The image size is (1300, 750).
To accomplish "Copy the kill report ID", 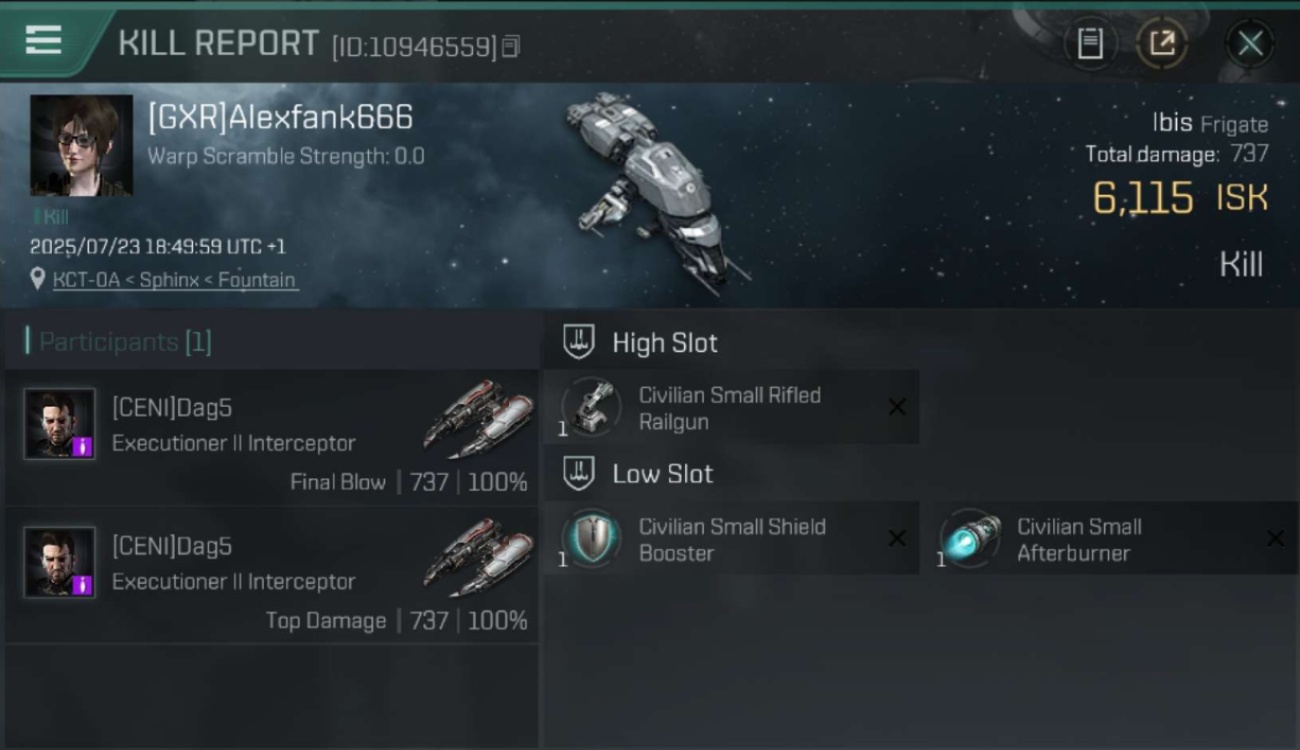I will (x=510, y=46).
